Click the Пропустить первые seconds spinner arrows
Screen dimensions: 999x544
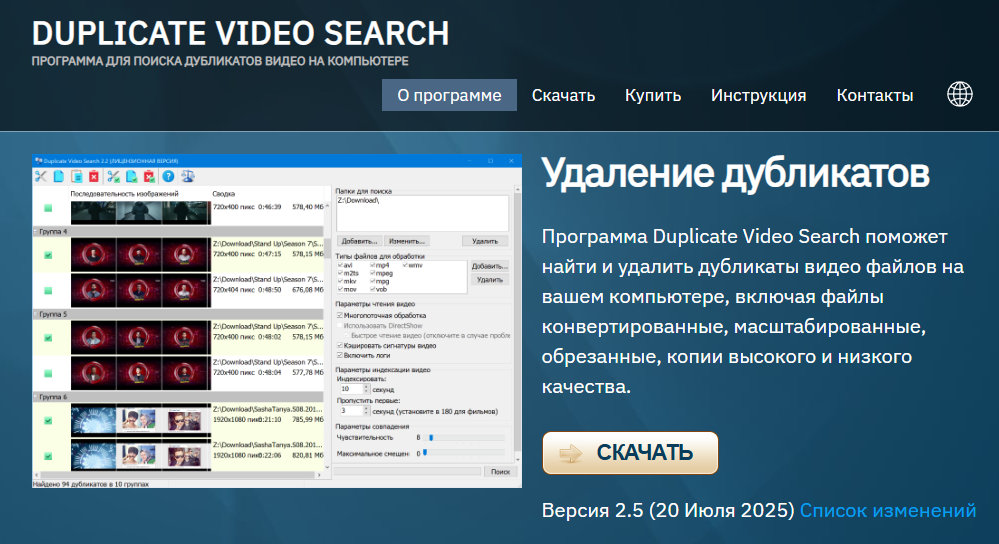[366, 411]
